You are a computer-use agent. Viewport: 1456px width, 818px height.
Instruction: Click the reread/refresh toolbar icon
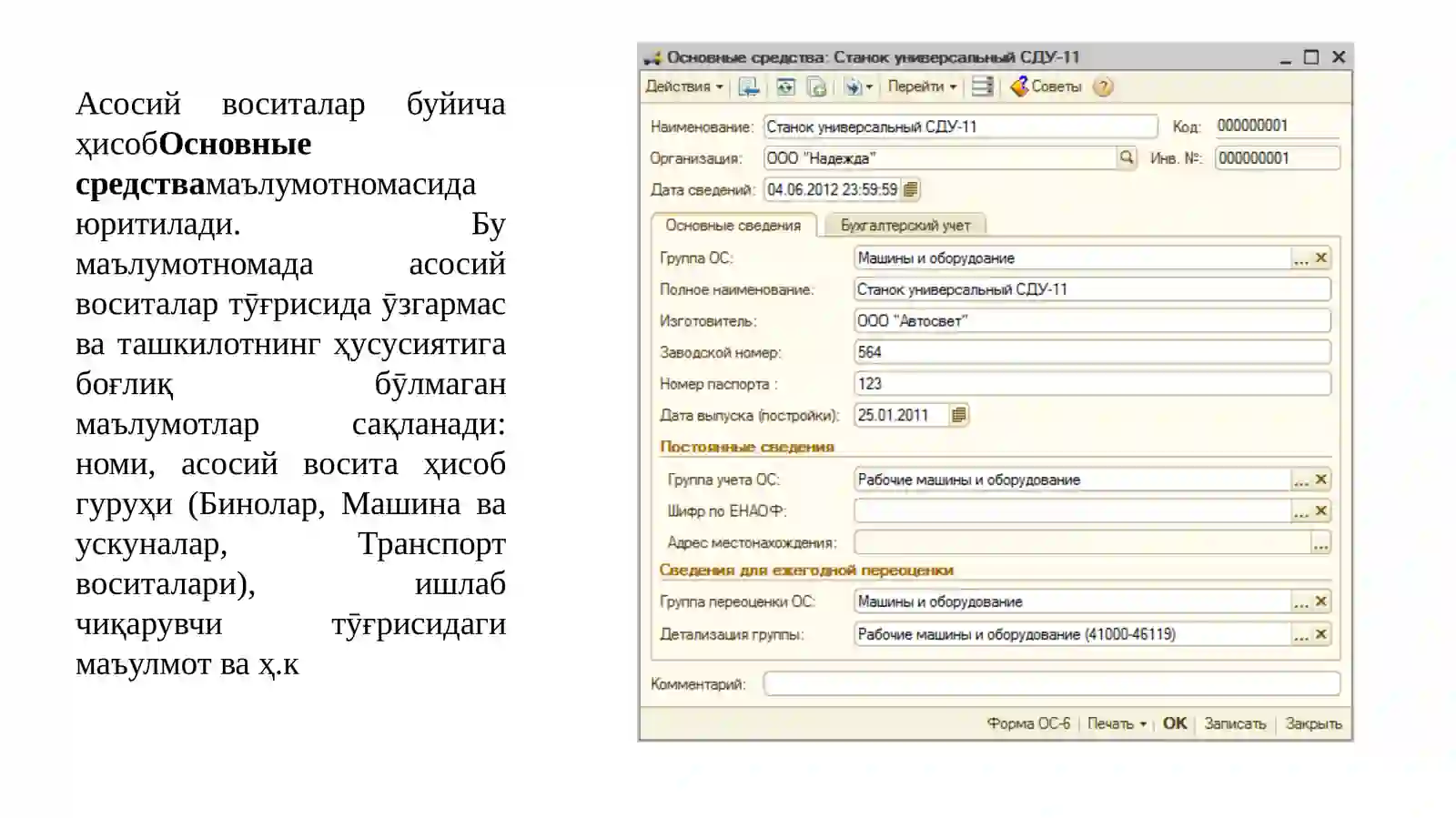[x=785, y=86]
